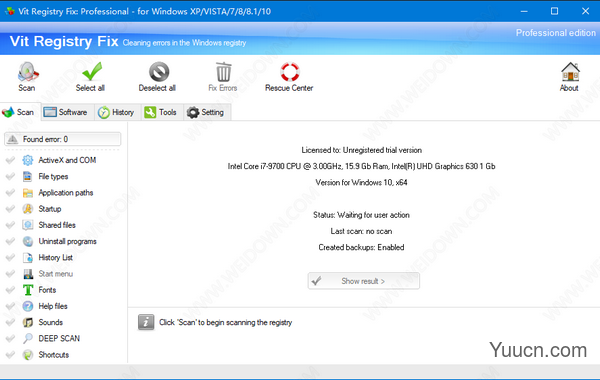Screen dimensions: 600x380
Task: Click the Show result button
Action: 364,281
